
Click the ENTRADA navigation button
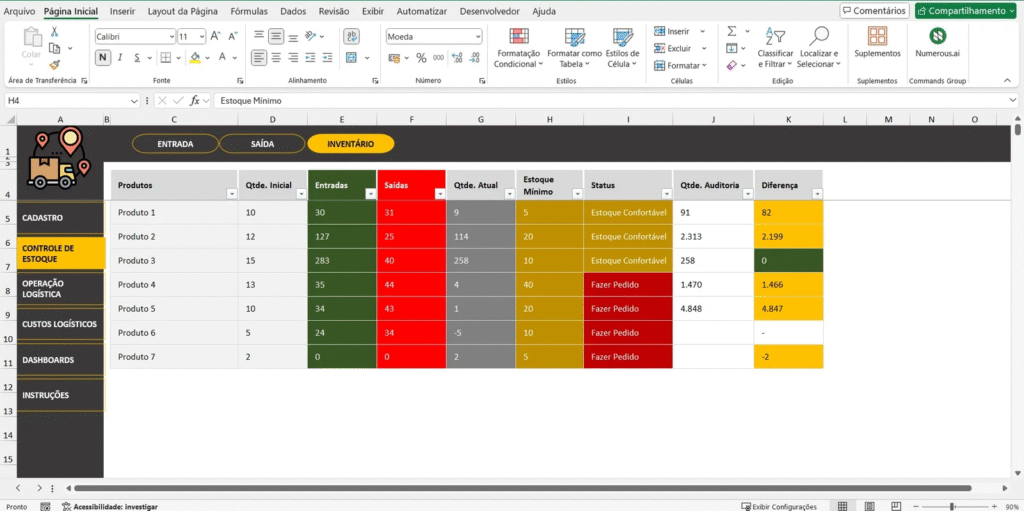point(175,144)
